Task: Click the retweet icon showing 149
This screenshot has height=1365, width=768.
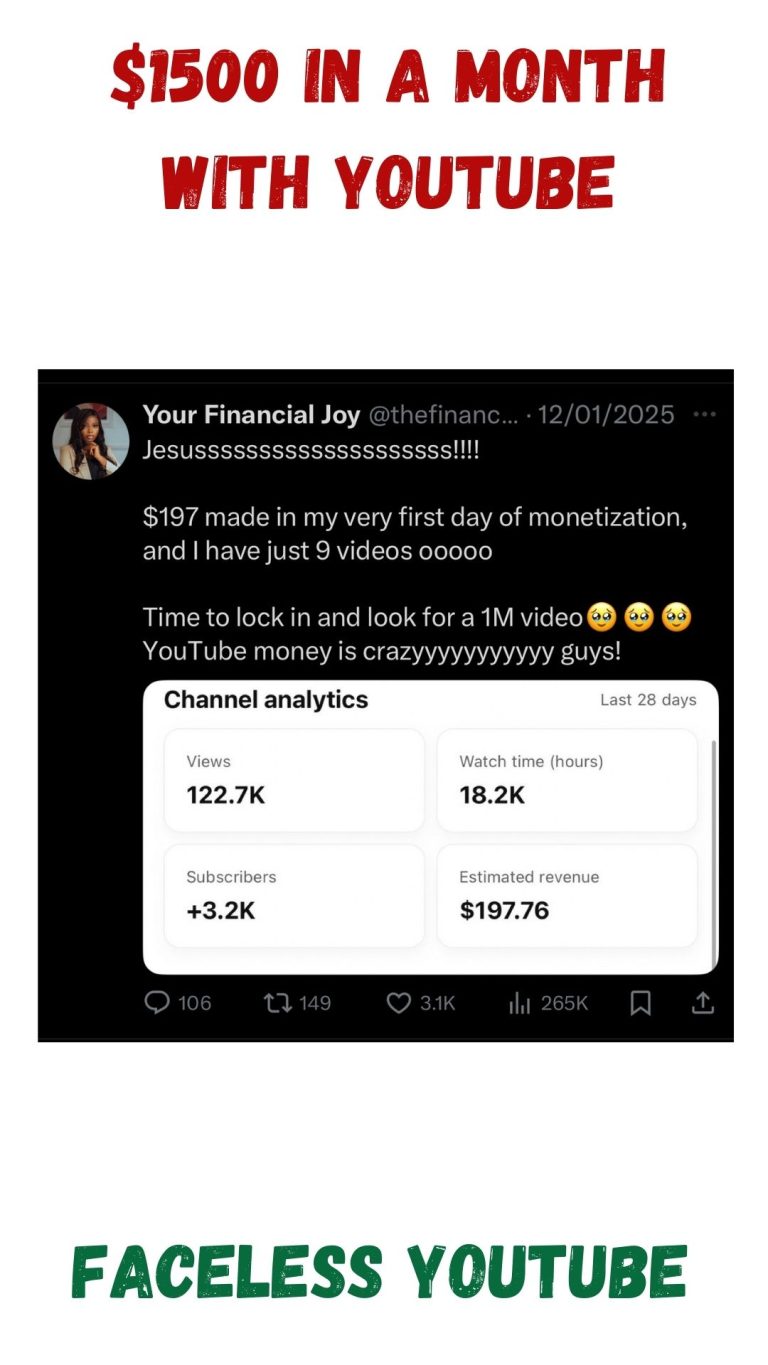Action: coord(278,1002)
